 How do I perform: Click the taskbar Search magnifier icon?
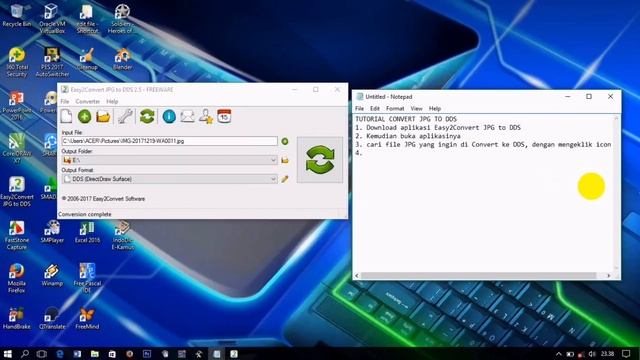(24, 354)
